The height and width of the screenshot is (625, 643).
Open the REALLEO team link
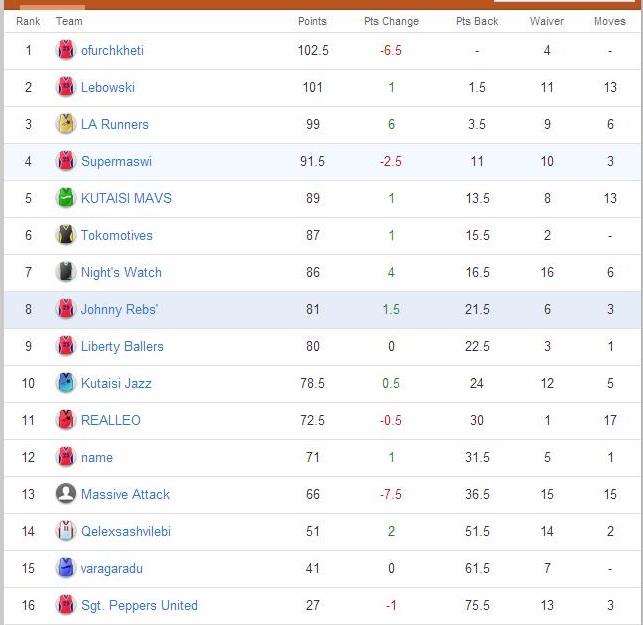pyautogui.click(x=111, y=421)
